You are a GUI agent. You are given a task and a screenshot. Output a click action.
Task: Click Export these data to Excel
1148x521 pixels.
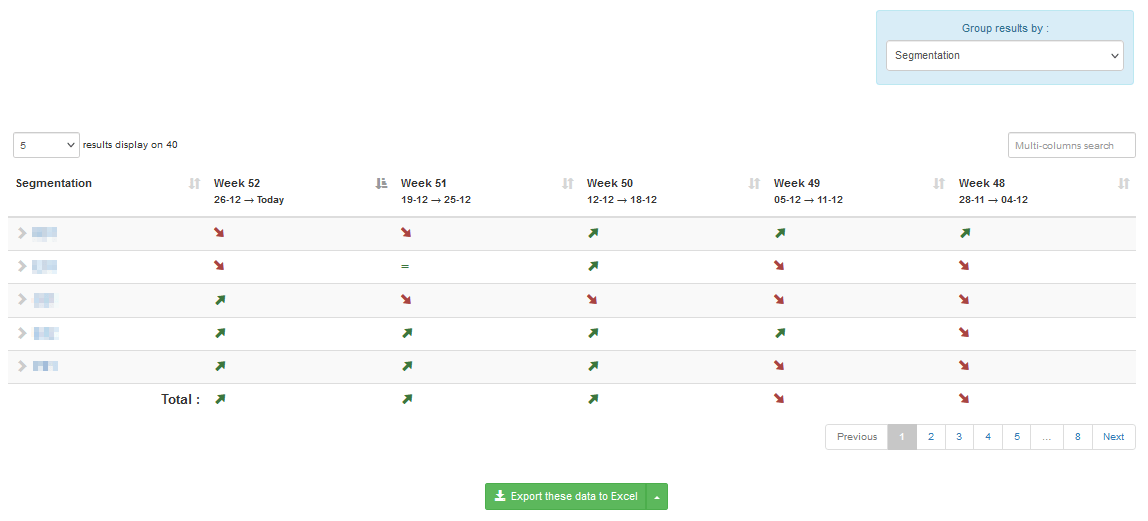point(565,497)
